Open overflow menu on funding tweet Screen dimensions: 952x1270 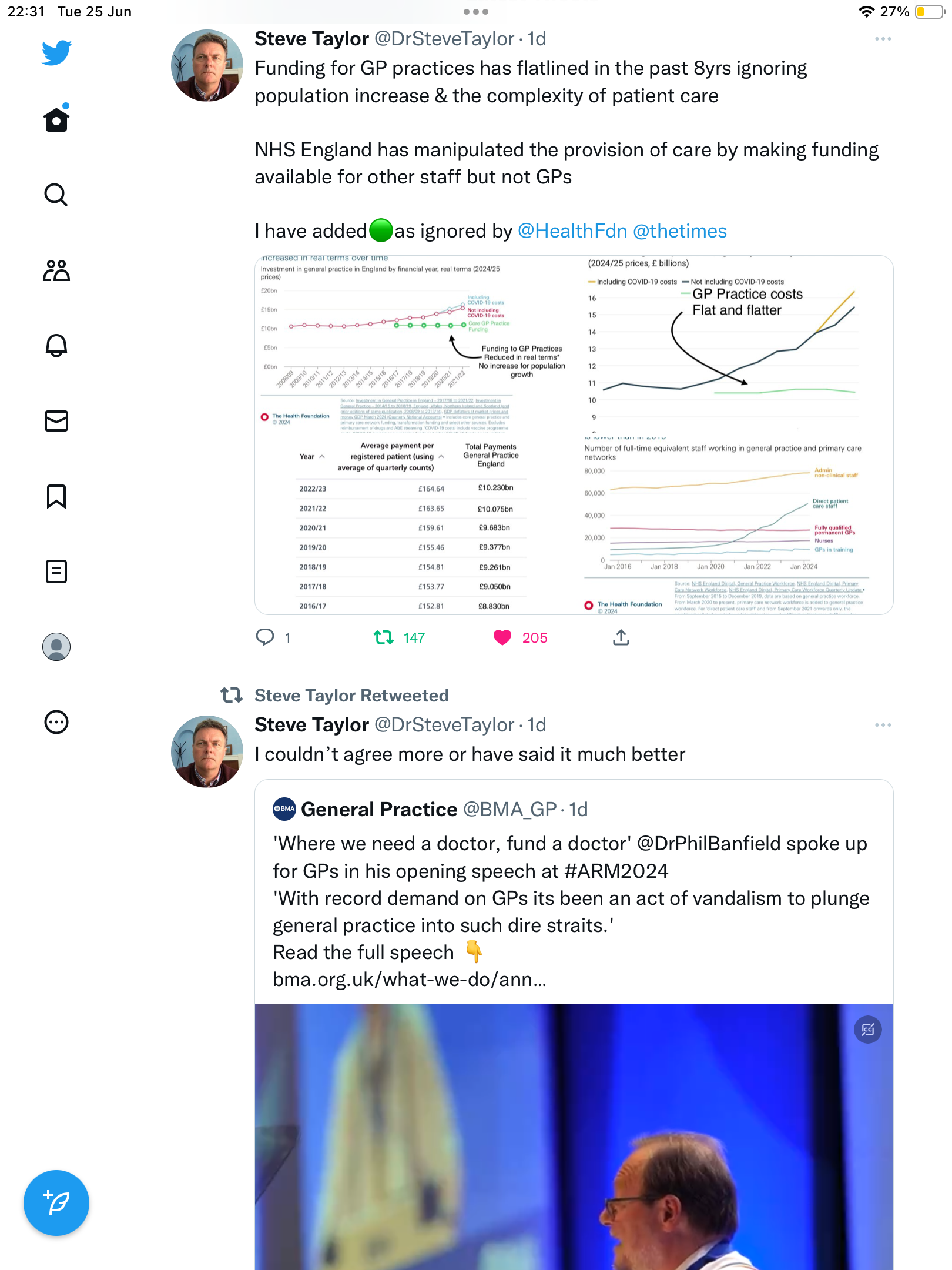(883, 39)
